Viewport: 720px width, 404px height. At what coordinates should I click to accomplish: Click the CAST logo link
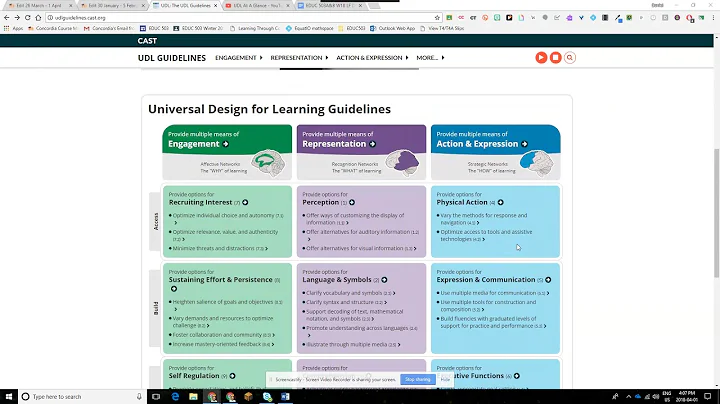[x=147, y=41]
